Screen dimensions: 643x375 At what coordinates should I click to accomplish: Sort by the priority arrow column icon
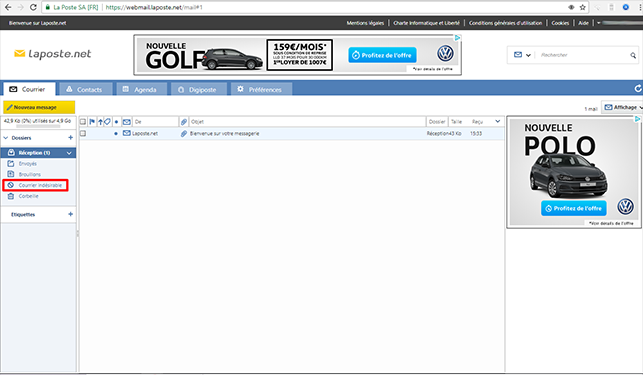(x=100, y=122)
